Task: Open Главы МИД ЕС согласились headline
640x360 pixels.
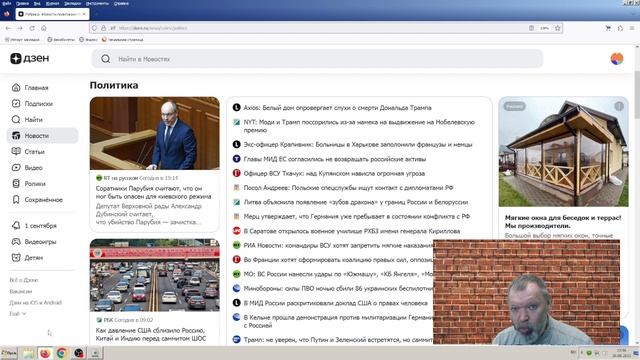Action: click(335, 159)
